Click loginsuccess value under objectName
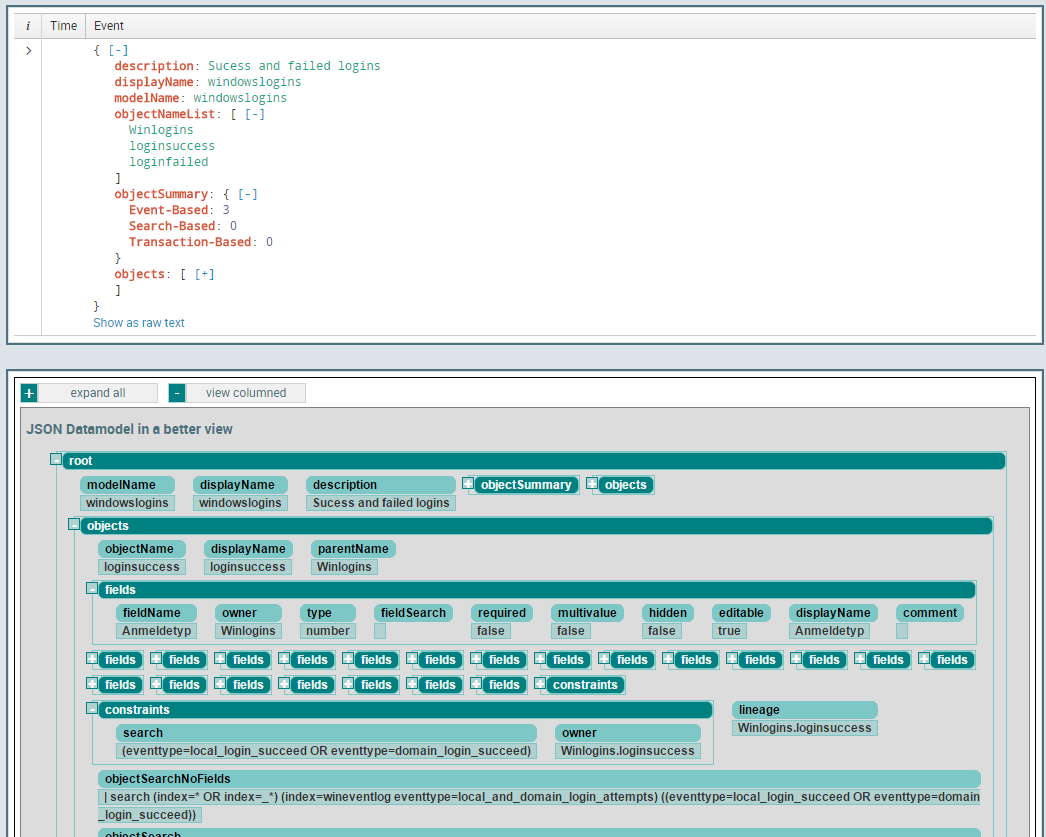This screenshot has width=1046, height=837. coord(142,567)
